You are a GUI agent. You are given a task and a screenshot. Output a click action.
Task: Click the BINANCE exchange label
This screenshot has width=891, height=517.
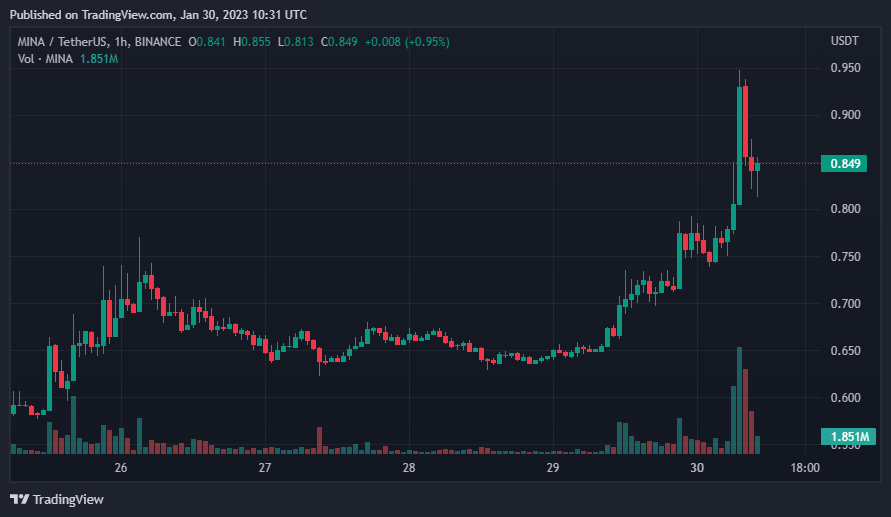click(157, 42)
